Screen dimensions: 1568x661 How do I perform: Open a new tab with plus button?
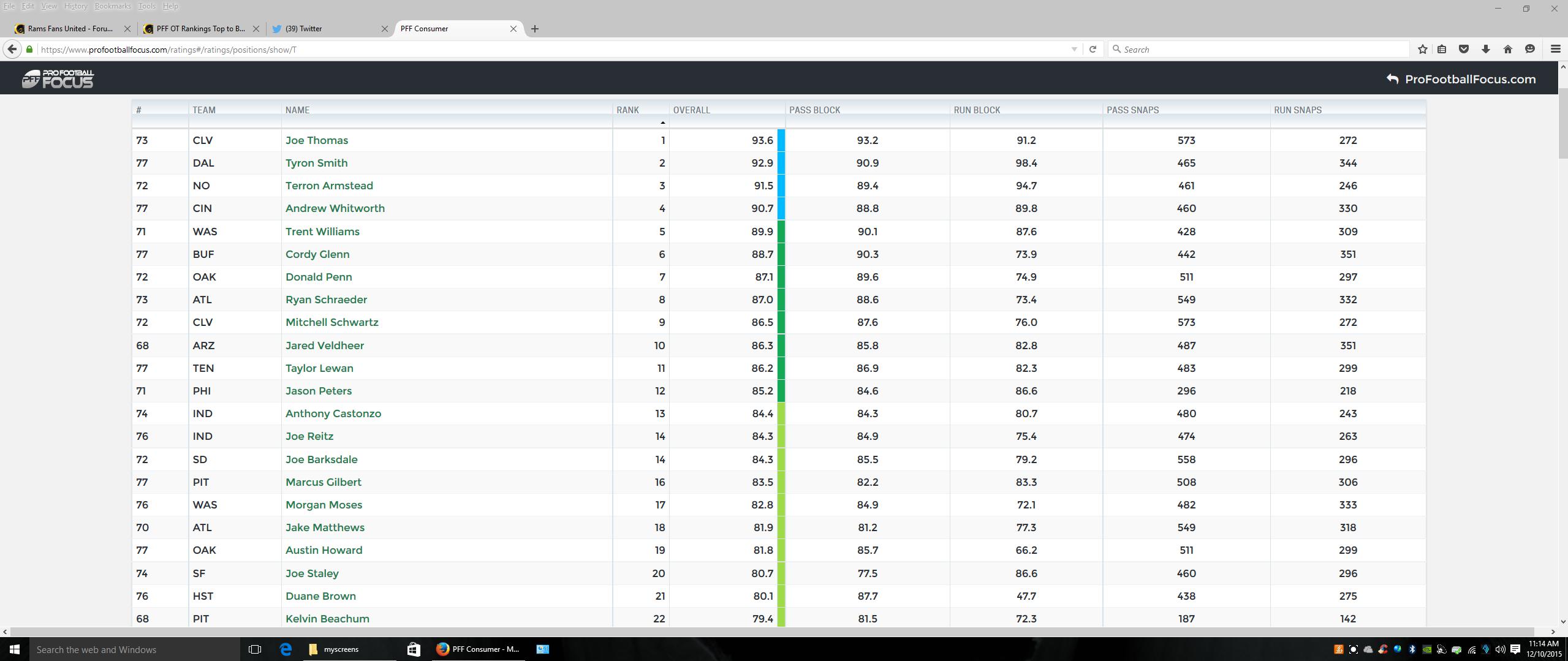534,29
